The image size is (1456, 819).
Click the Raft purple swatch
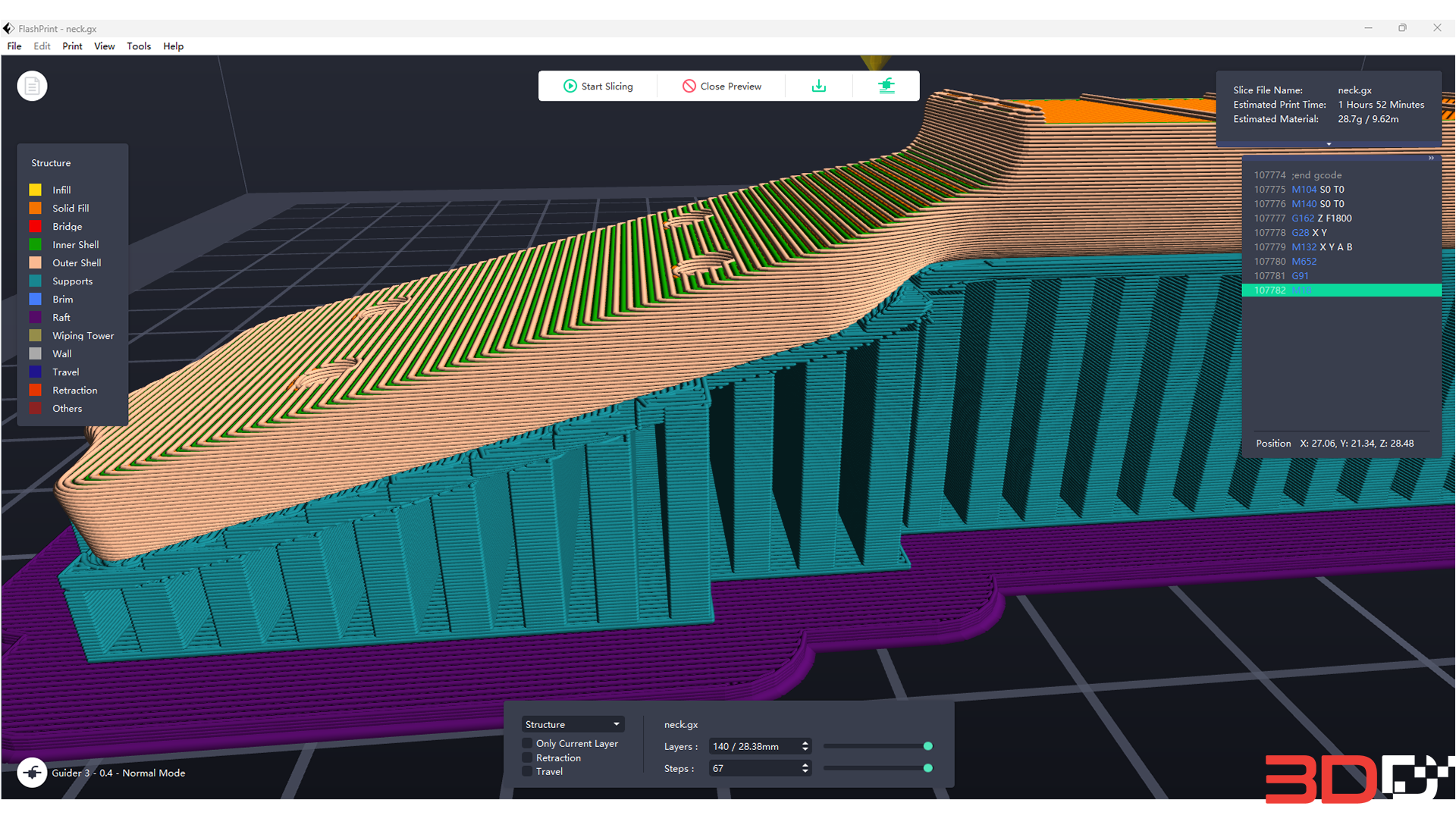pyautogui.click(x=36, y=318)
